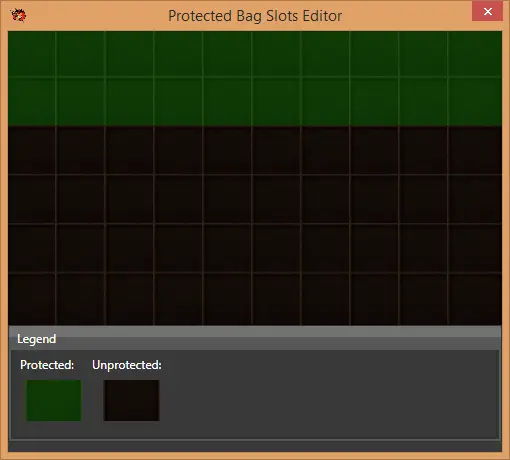Protect first slot in fourth row

[32, 199]
